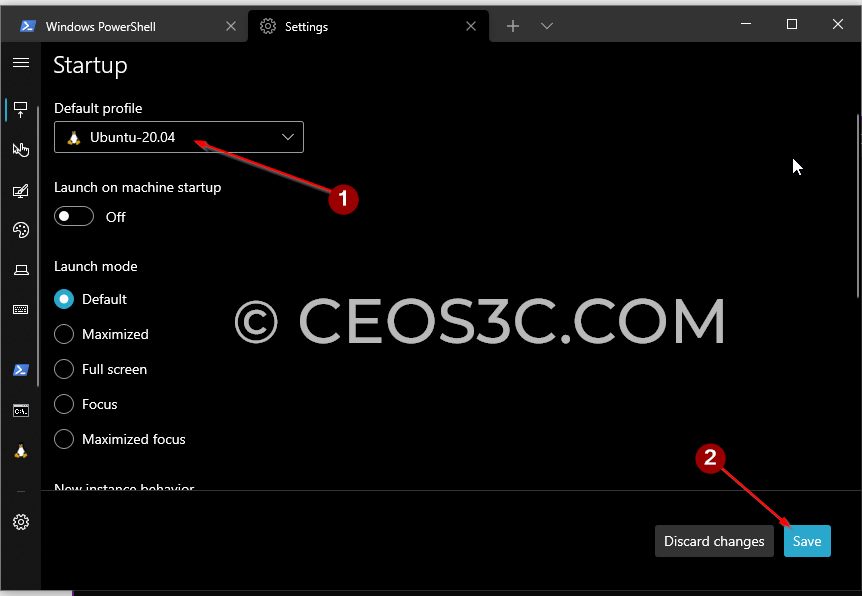Click the gear icon on Settings tab
The height and width of the screenshot is (596, 862).
[268, 26]
